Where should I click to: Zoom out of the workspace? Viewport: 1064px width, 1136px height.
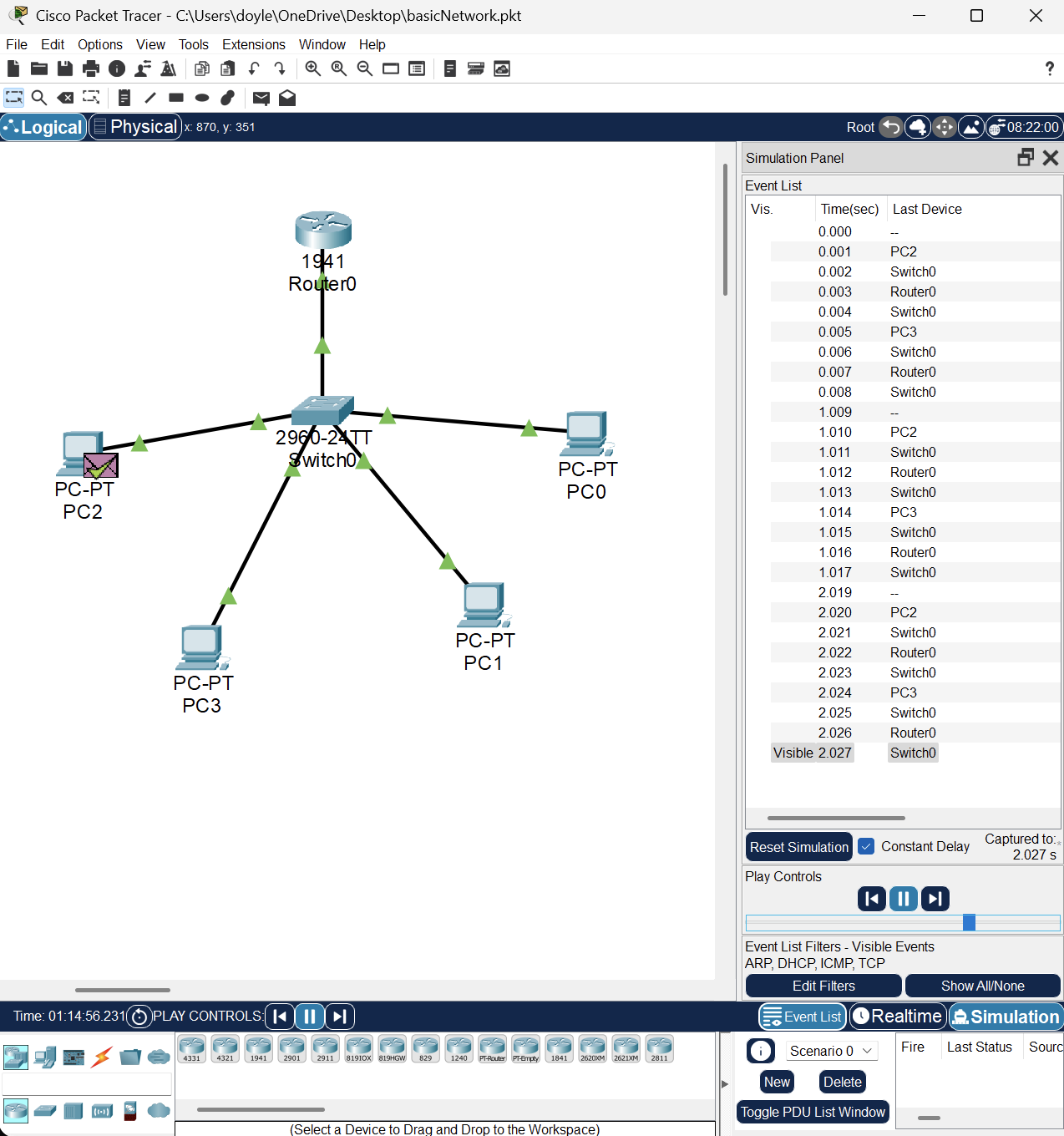[365, 68]
